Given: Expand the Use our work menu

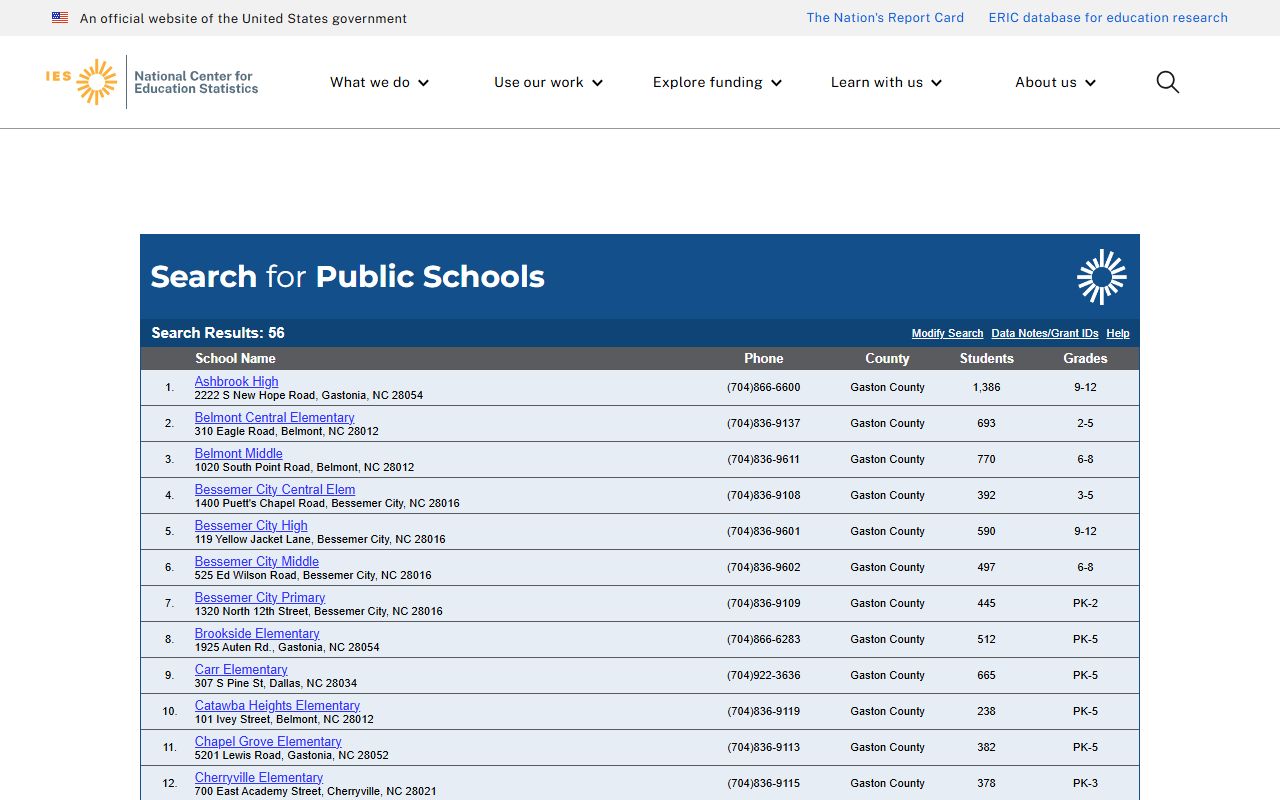Looking at the screenshot, I should tap(549, 82).
